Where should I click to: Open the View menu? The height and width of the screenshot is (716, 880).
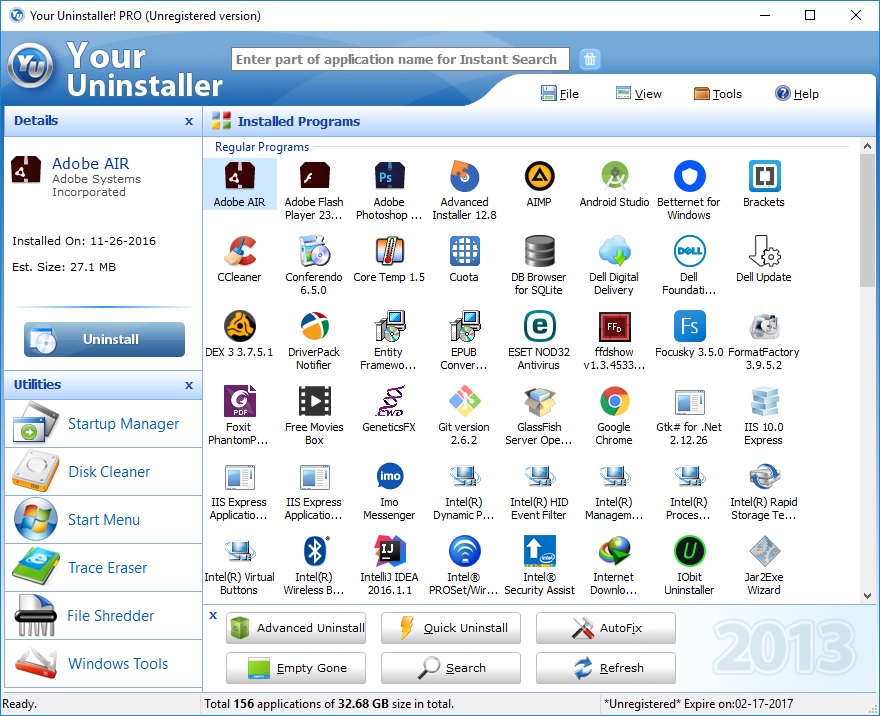(639, 93)
